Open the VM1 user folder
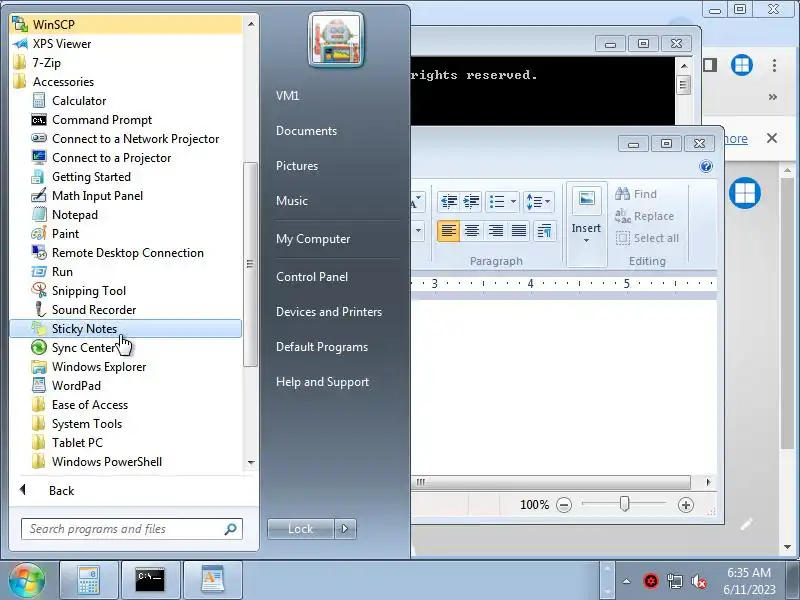Screen dimensions: 800x600 [287, 96]
